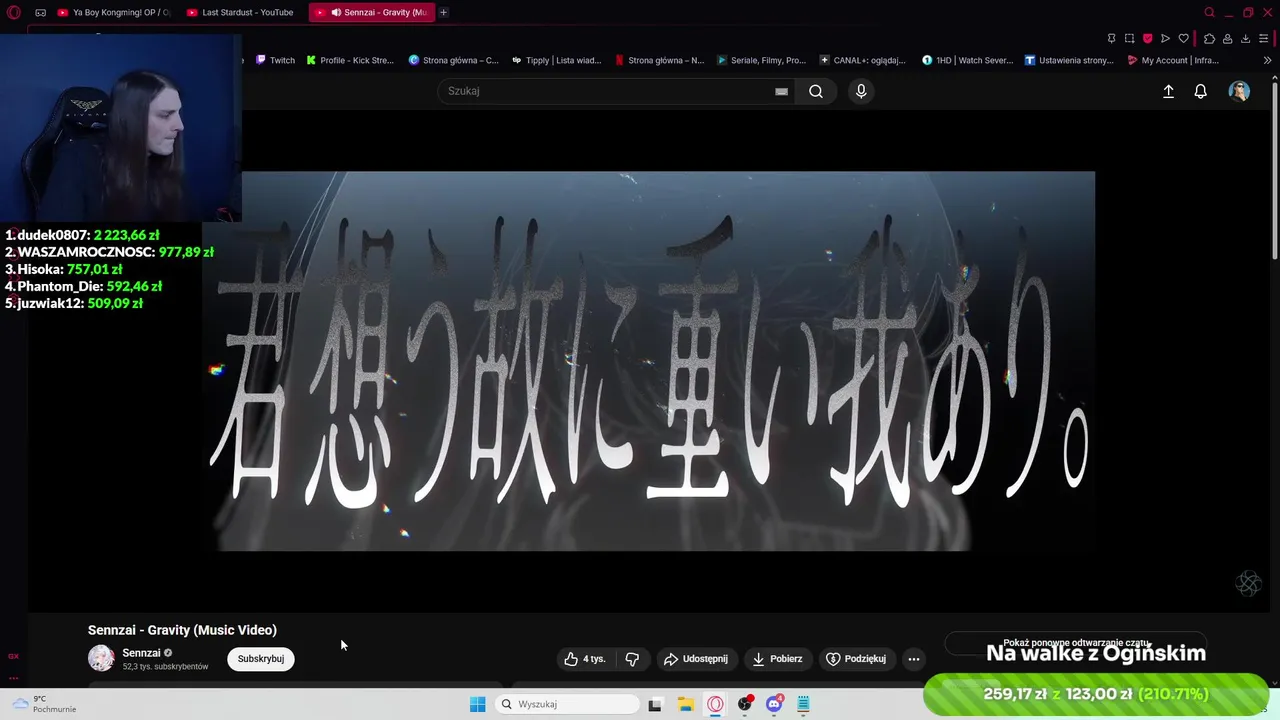Open the OBS Studio taskbar icon
Screen dimensions: 1280x720
pyautogui.click(x=744, y=704)
